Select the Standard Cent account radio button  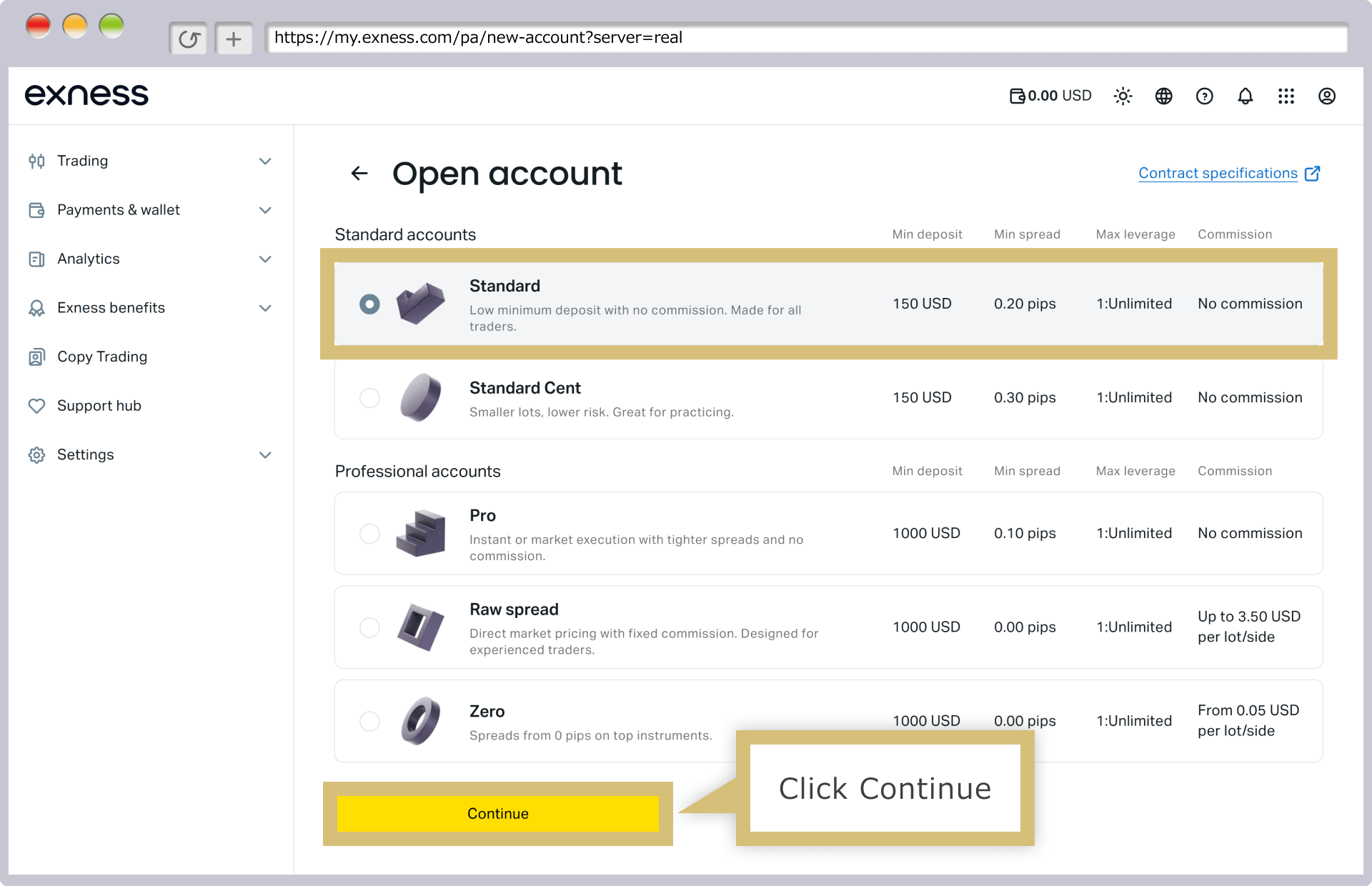[369, 397]
